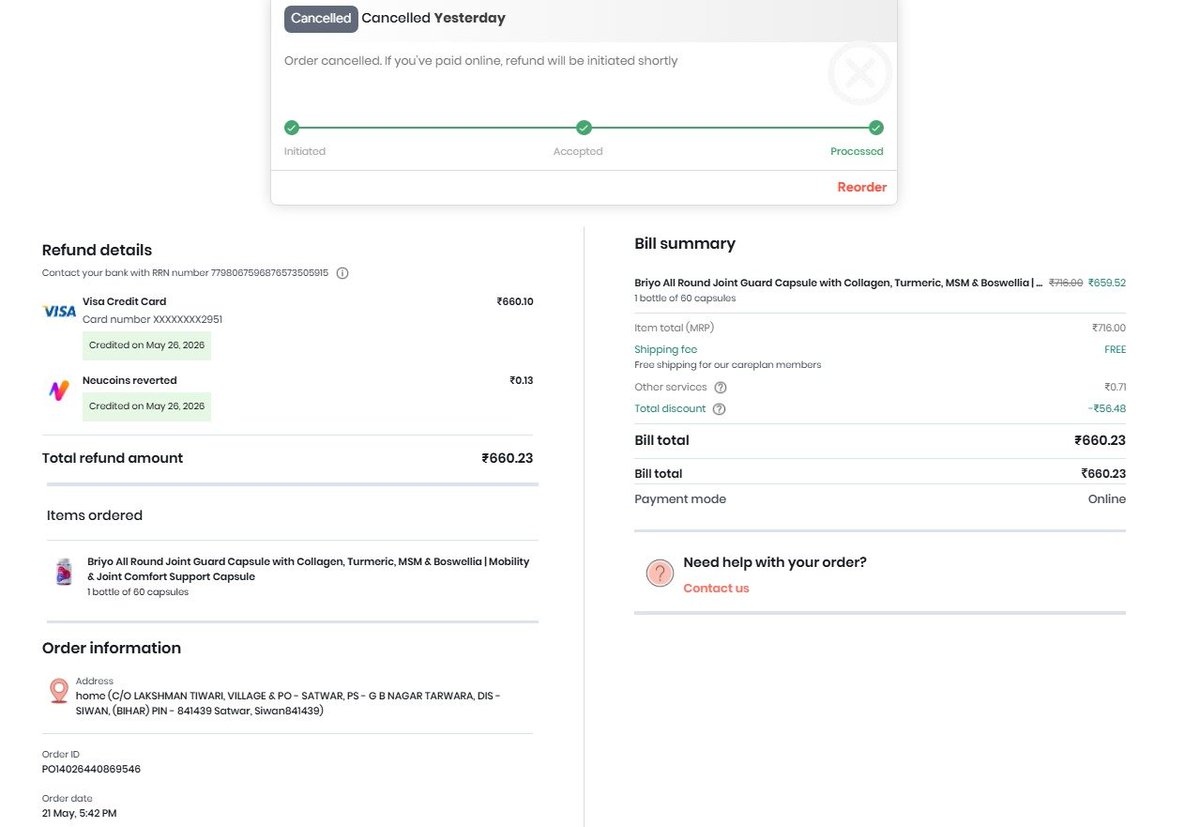Open the Total discount help icon
The height and width of the screenshot is (827, 1200).
click(719, 409)
